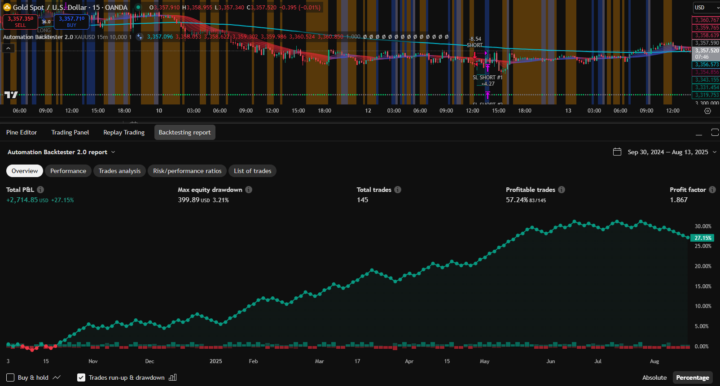720x386 pixels.
Task: Collapse the indicator legend with the arrow
Action: [8, 48]
